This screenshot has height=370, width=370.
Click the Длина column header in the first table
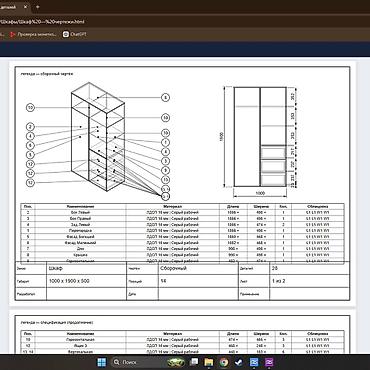(x=233, y=207)
